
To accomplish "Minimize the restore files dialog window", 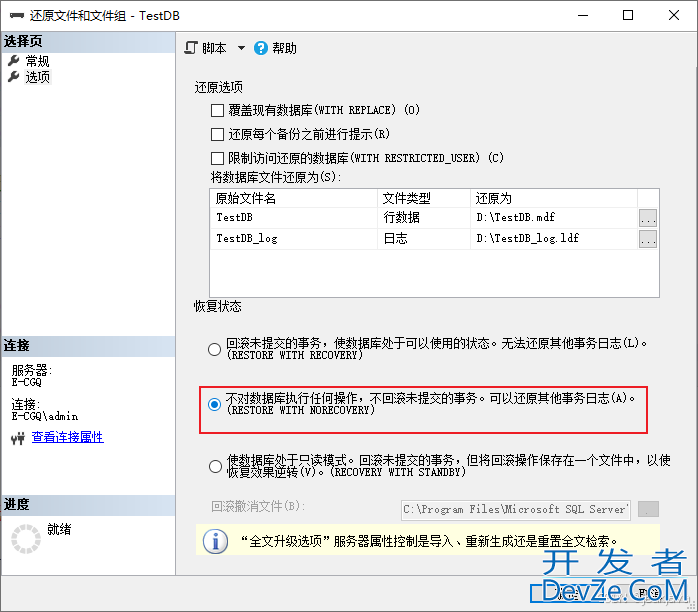I will pyautogui.click(x=583, y=16).
